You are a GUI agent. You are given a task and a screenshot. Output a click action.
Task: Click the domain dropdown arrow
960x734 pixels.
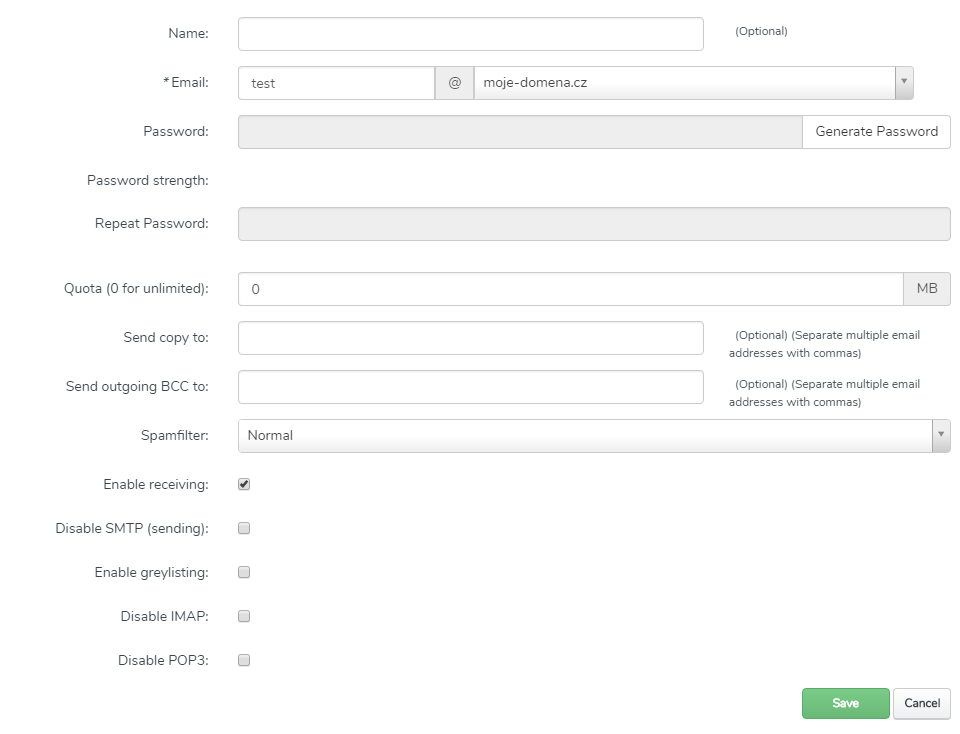[x=904, y=83]
